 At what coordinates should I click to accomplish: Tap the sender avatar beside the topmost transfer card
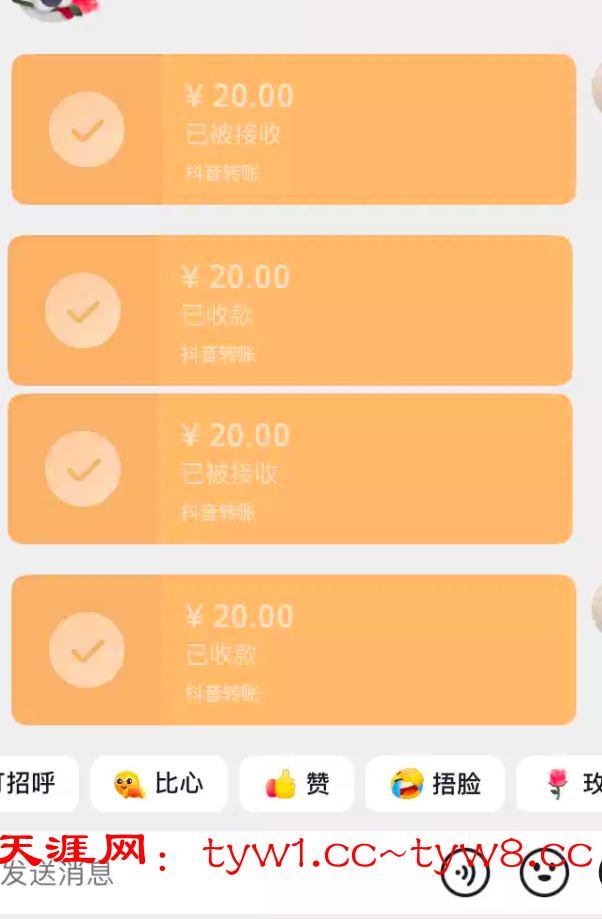(x=597, y=88)
